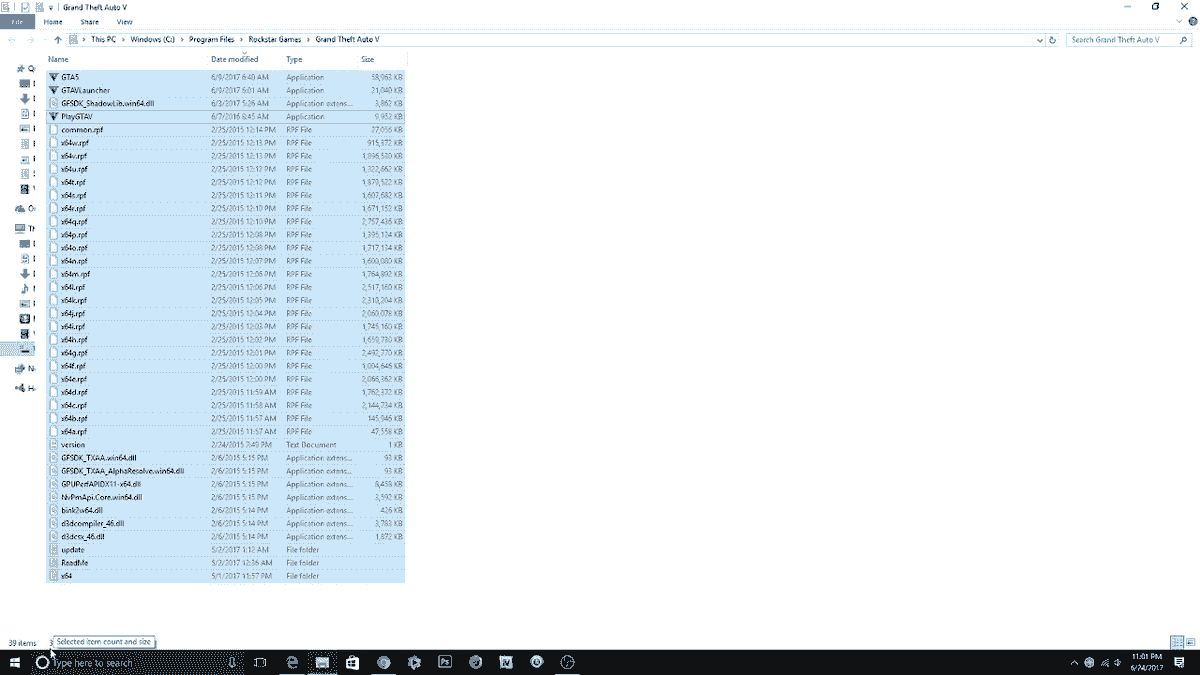This screenshot has height=675, width=1200.
Task: Expand the chevron after This PC breadcrumb
Action: pyautogui.click(x=124, y=40)
